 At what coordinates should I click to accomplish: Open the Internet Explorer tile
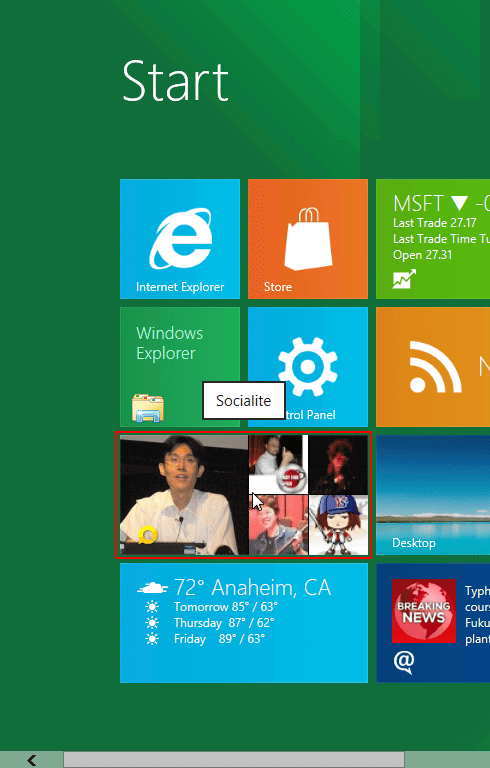(180, 239)
